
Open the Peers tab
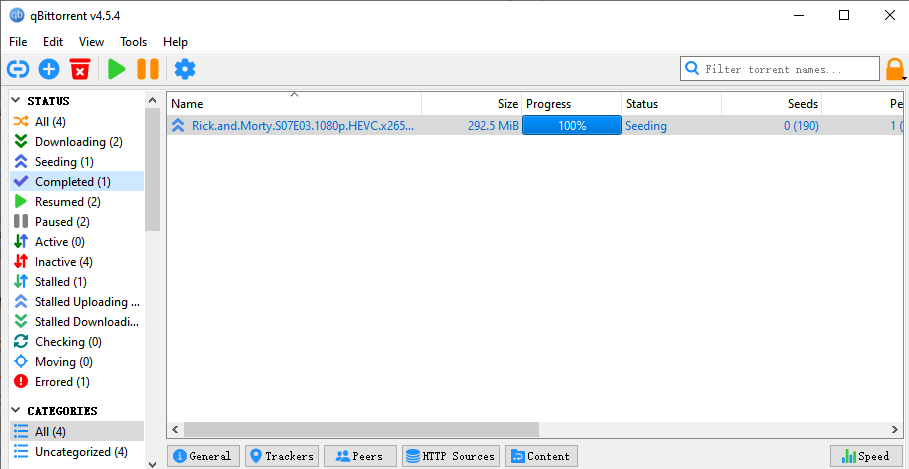[x=360, y=456]
